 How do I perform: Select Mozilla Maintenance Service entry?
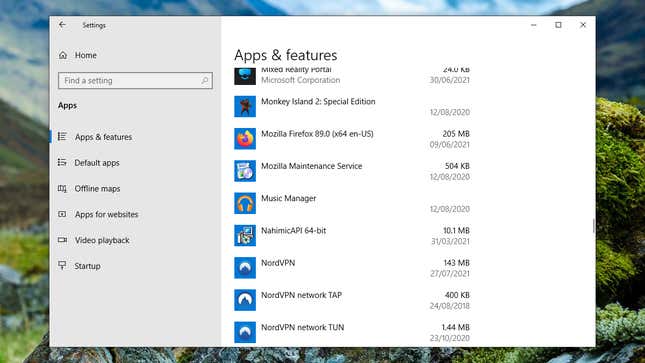(x=352, y=171)
